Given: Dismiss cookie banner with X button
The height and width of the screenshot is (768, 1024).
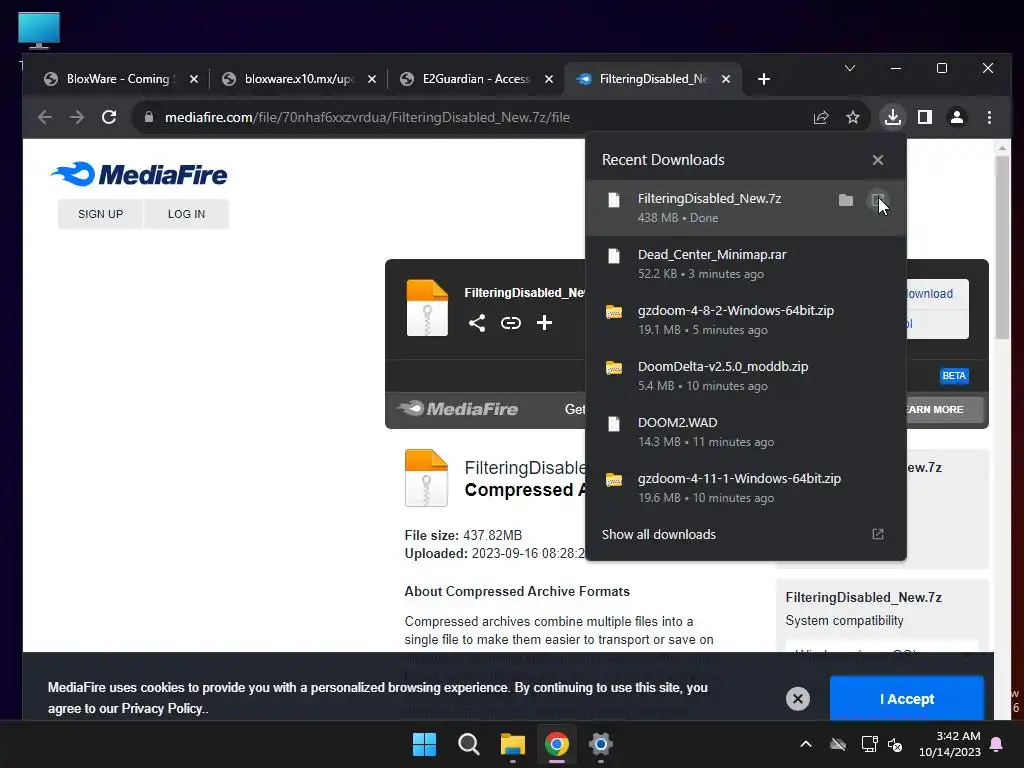Looking at the screenshot, I should pos(797,699).
